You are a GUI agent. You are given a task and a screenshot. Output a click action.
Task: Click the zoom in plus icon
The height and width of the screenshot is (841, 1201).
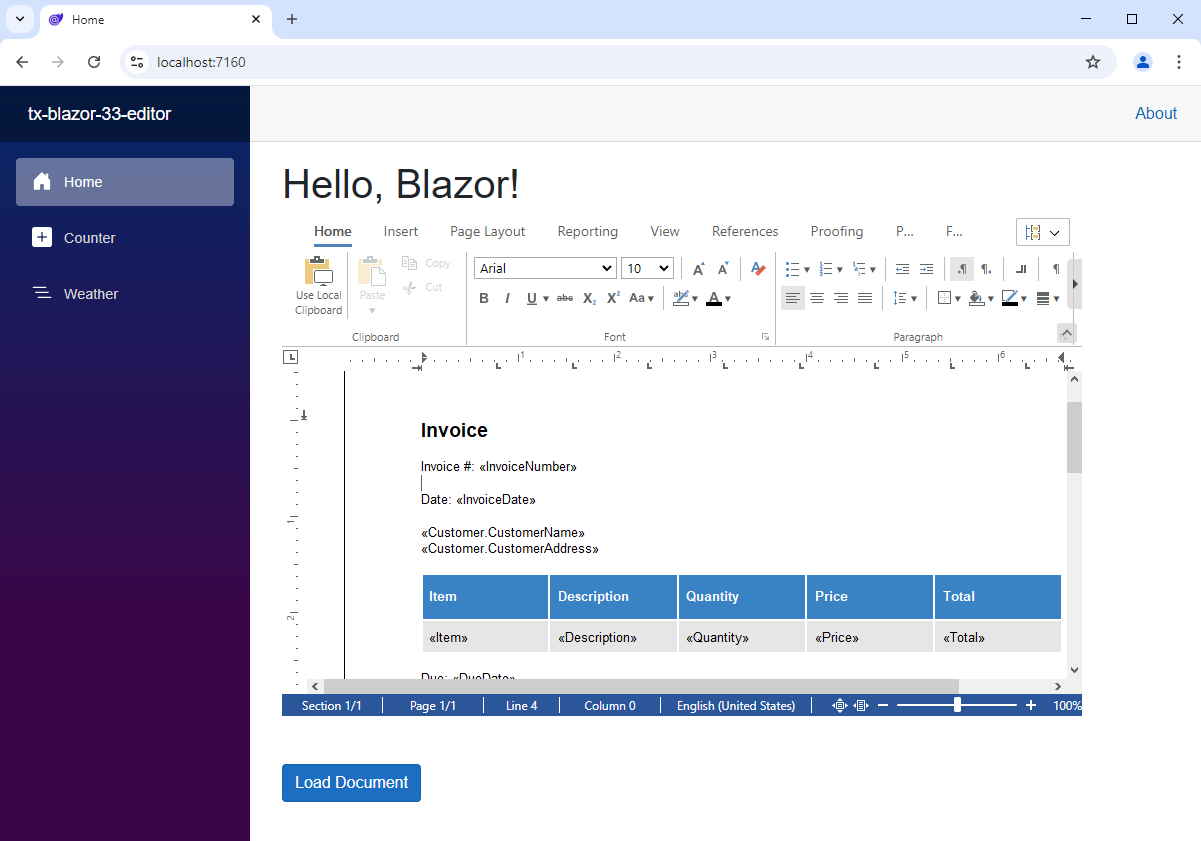coord(1031,705)
